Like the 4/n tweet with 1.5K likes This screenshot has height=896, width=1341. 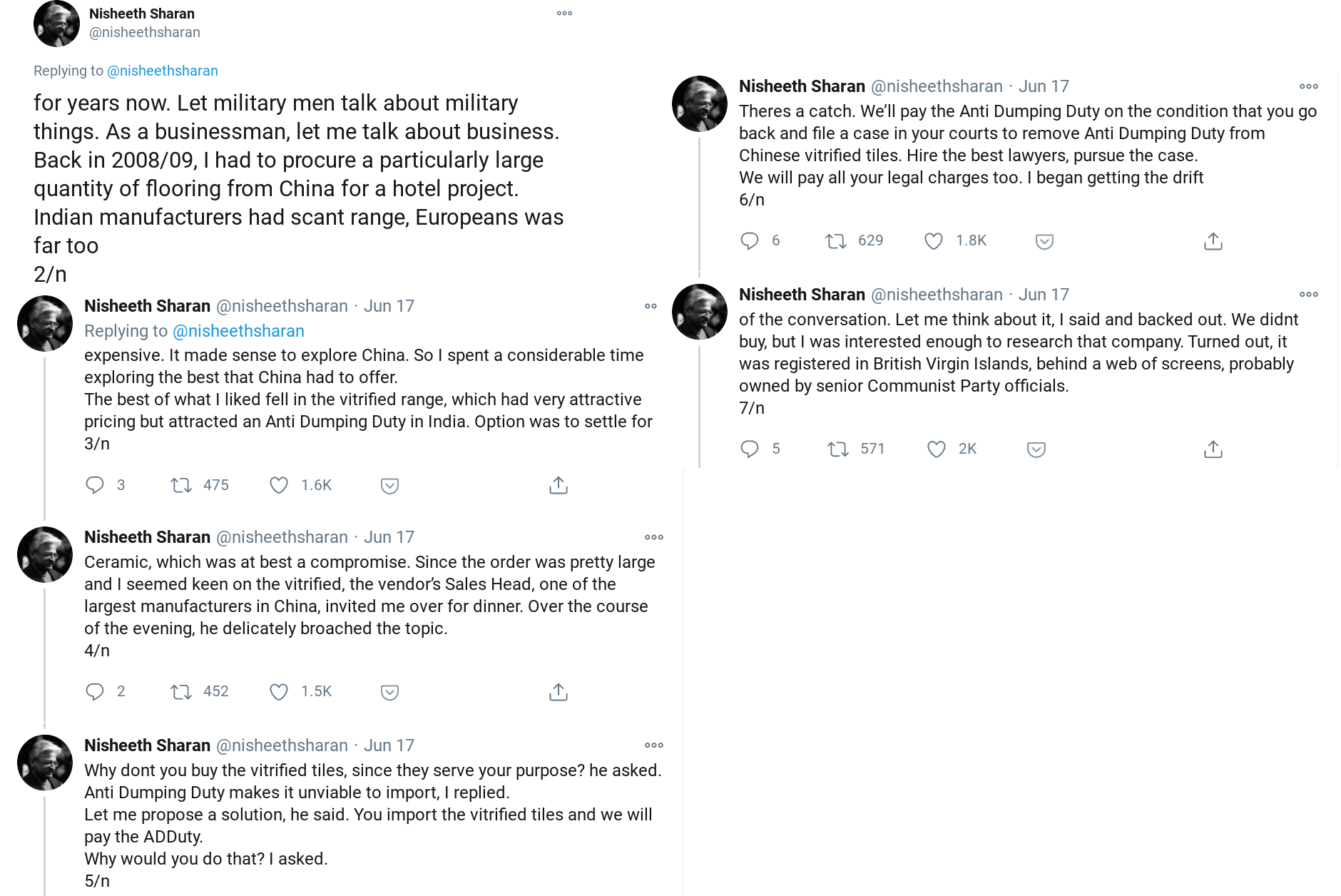279,692
